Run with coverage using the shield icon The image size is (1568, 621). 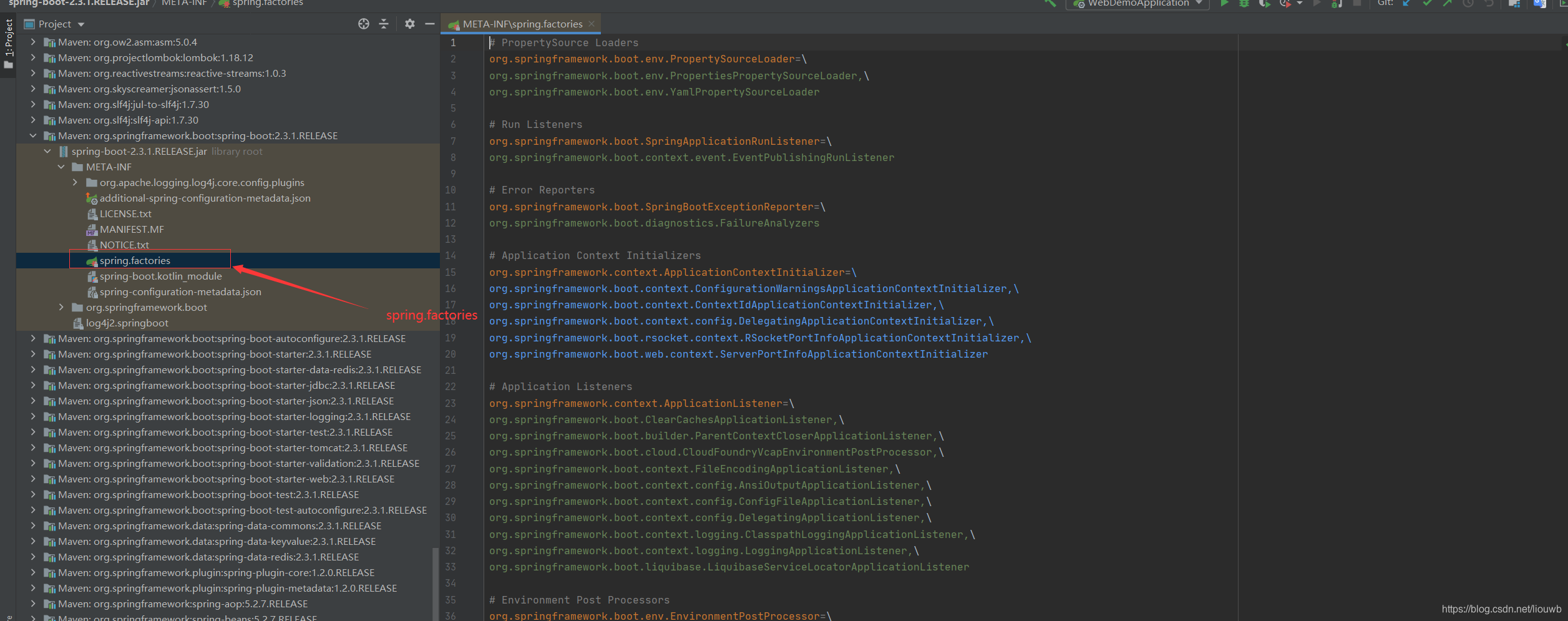coord(1264,4)
